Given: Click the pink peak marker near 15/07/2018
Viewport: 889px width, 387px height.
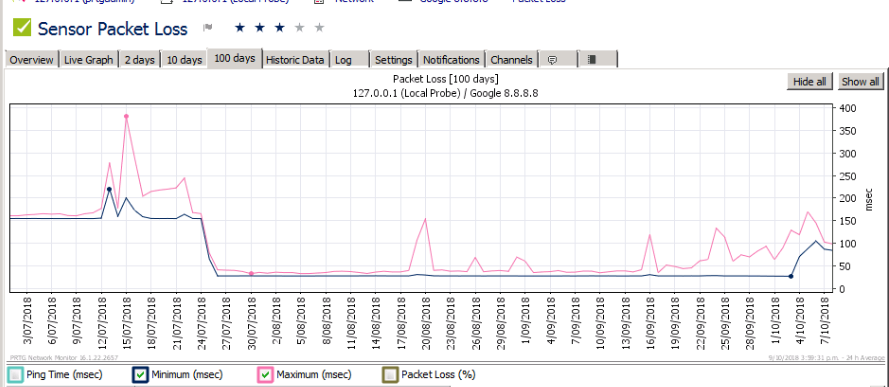Looking at the screenshot, I should 126,116.
